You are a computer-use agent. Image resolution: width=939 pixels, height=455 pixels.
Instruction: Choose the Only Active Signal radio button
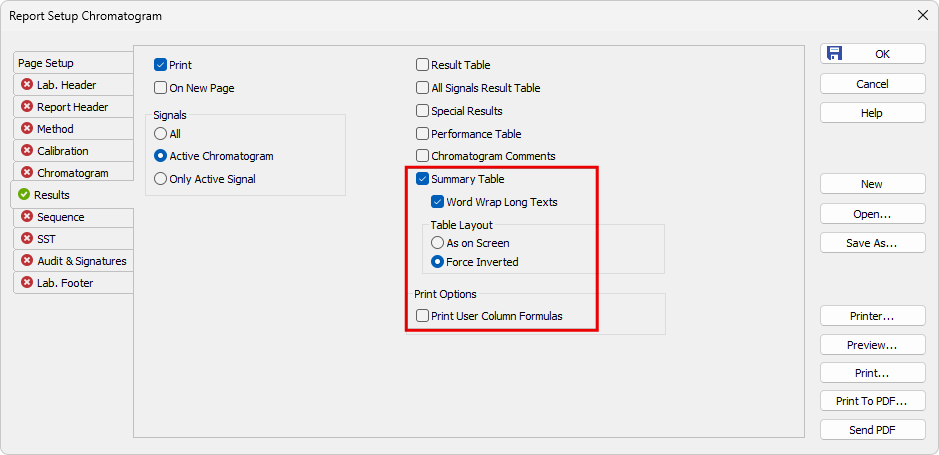point(160,178)
